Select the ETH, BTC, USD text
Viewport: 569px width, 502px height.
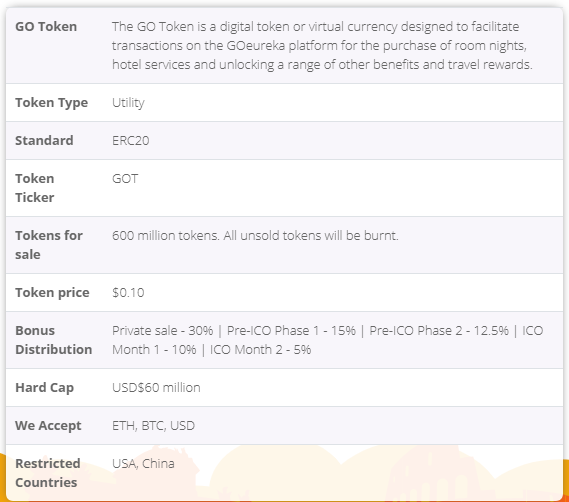tap(153, 426)
